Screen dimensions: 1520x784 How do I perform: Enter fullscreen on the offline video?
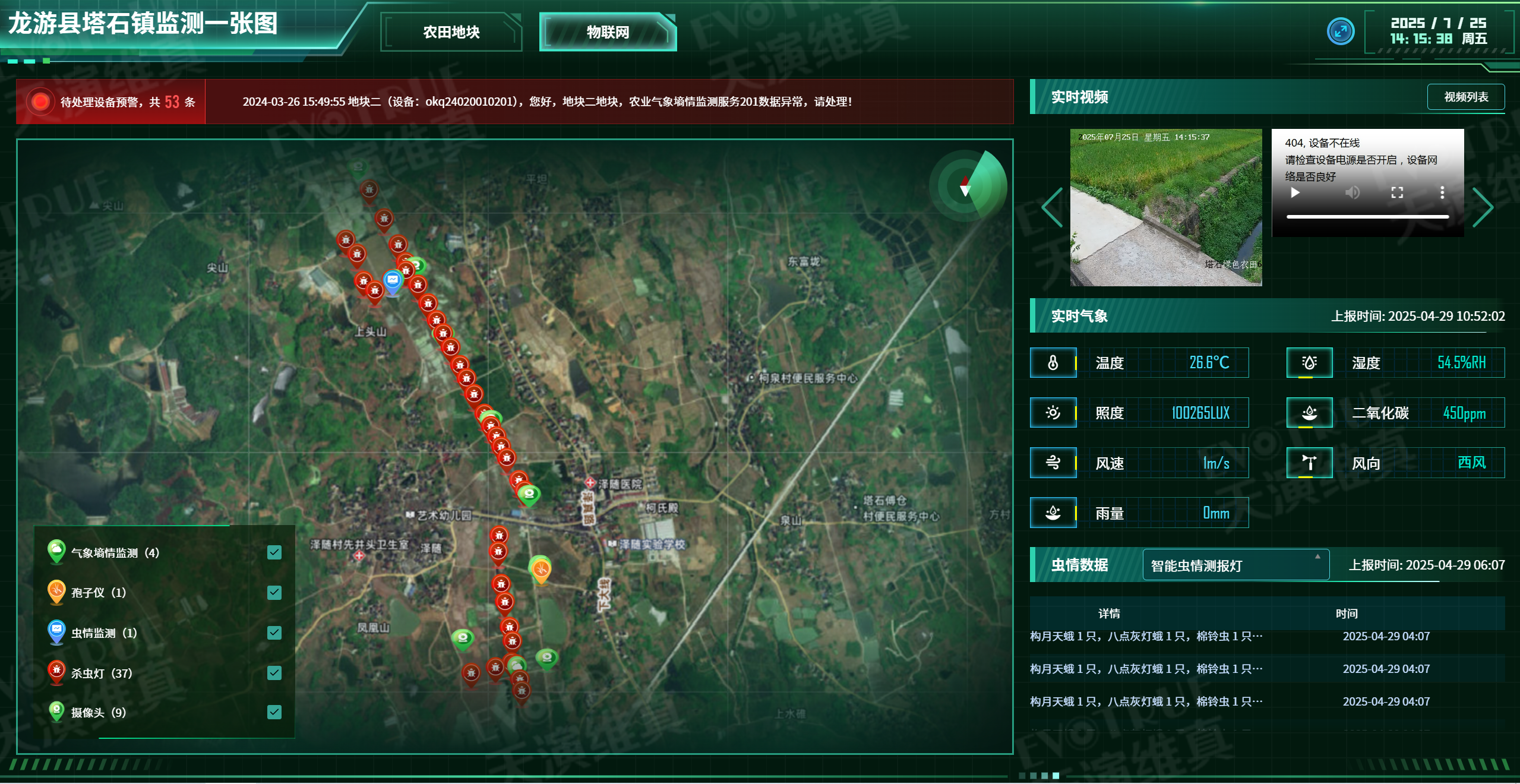(1397, 192)
